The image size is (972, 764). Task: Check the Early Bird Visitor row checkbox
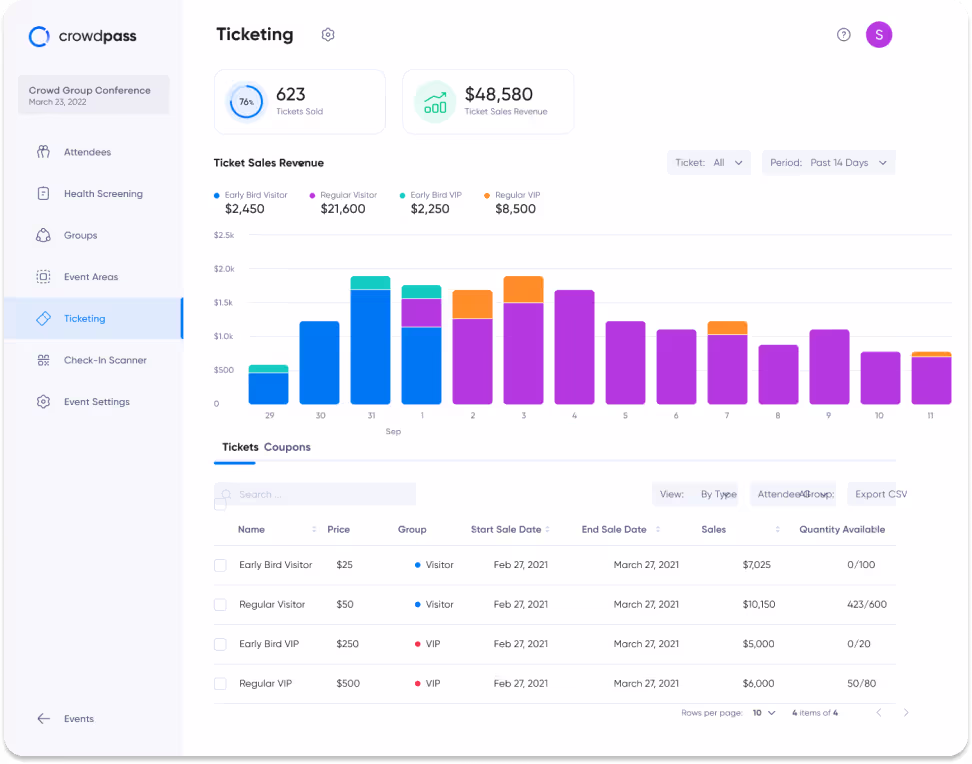coord(220,564)
